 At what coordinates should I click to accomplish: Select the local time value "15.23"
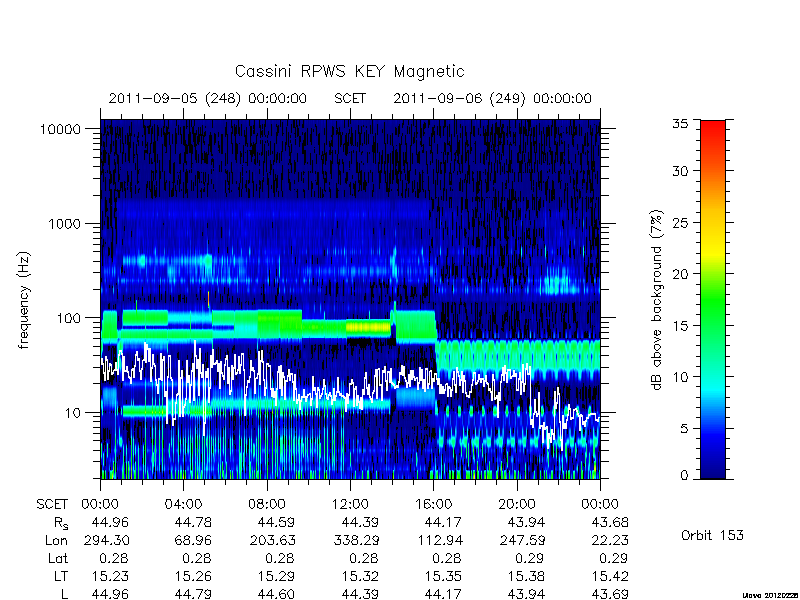tap(110, 576)
